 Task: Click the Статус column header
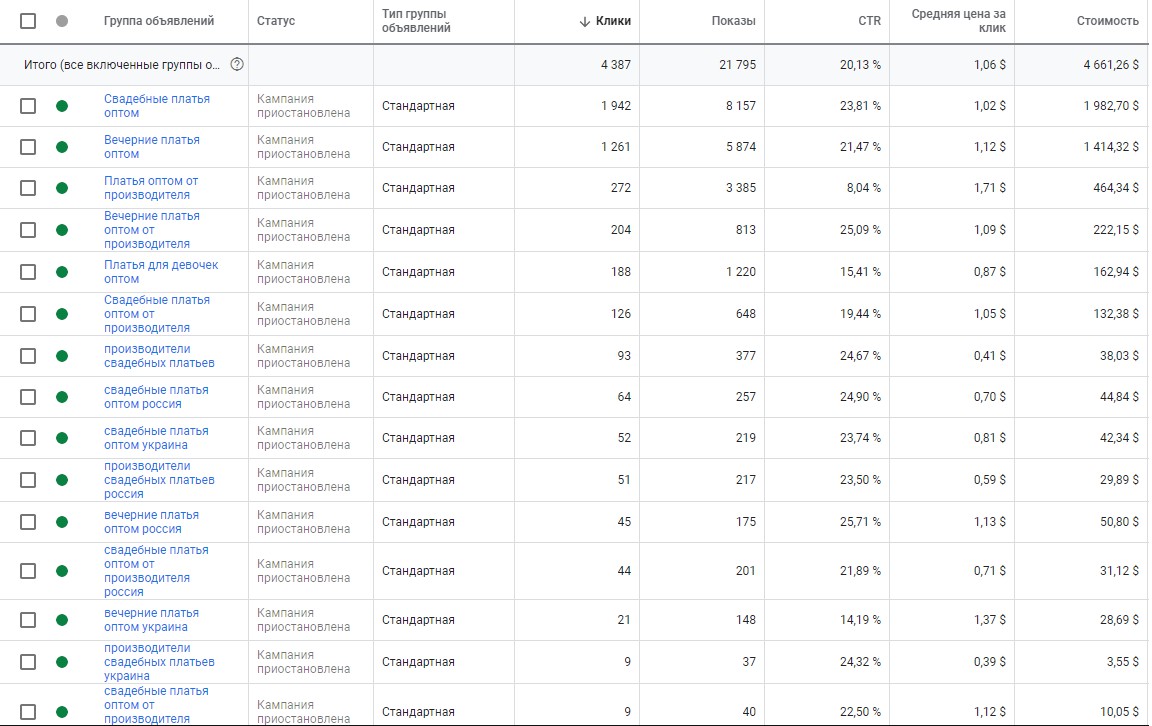[x=276, y=21]
